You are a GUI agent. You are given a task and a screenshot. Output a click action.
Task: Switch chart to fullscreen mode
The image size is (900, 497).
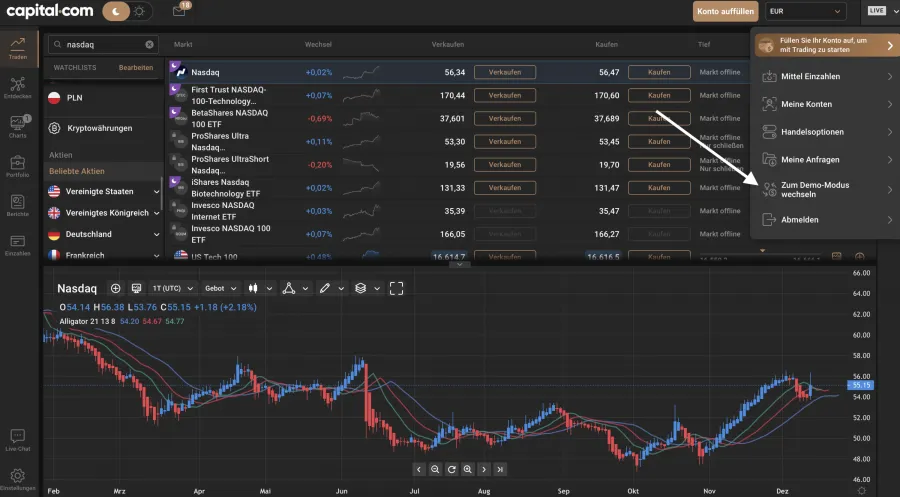tap(396, 288)
